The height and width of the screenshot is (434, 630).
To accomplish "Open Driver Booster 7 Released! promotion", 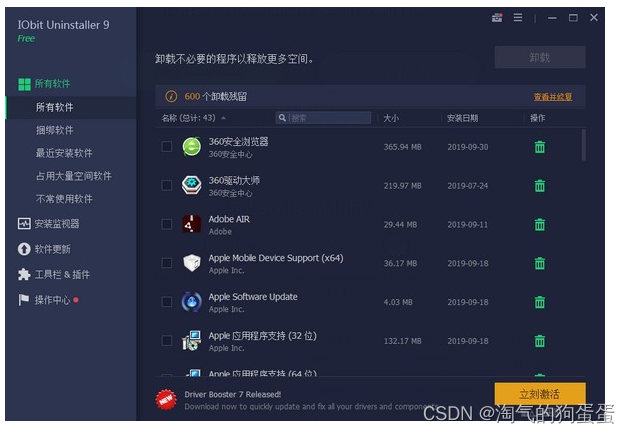I will 233,394.
